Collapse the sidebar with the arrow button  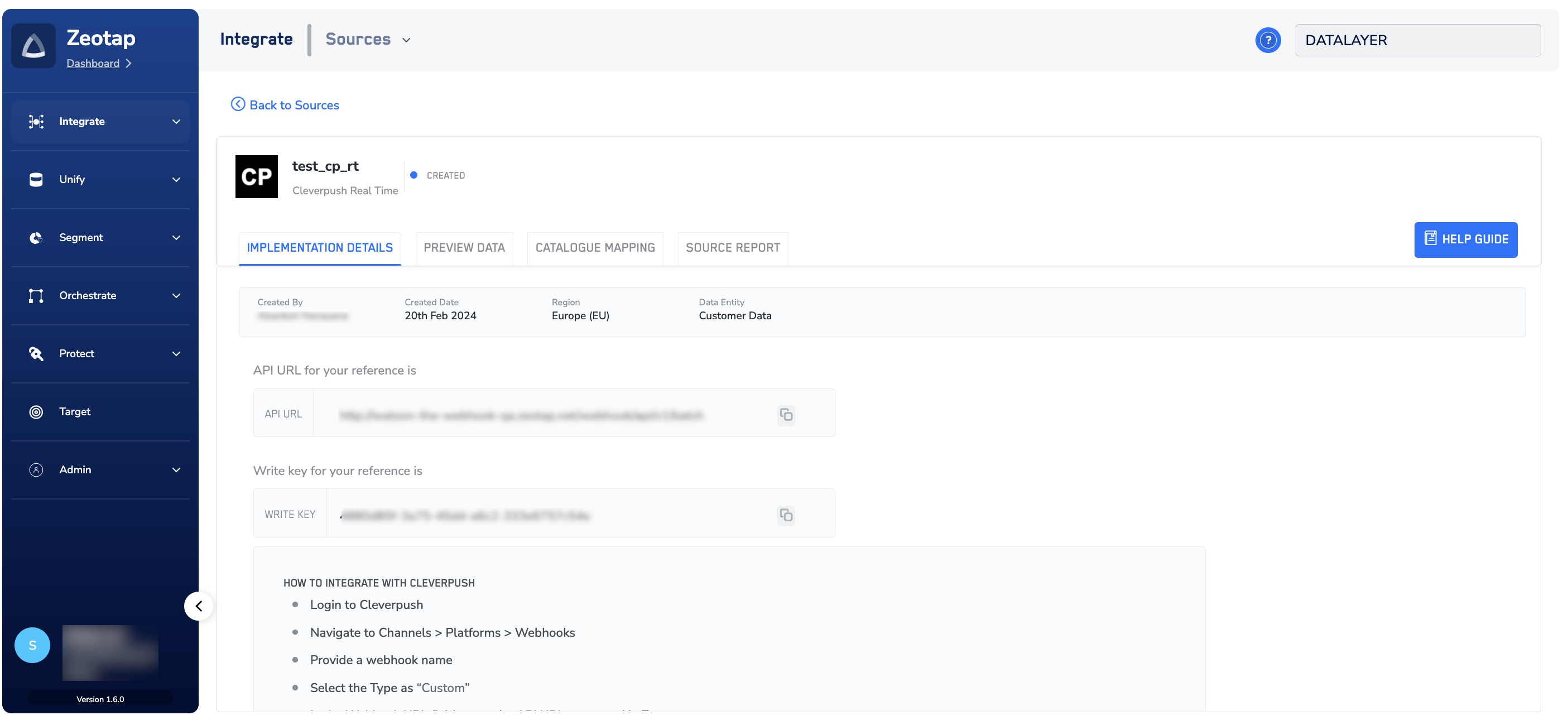(x=199, y=606)
